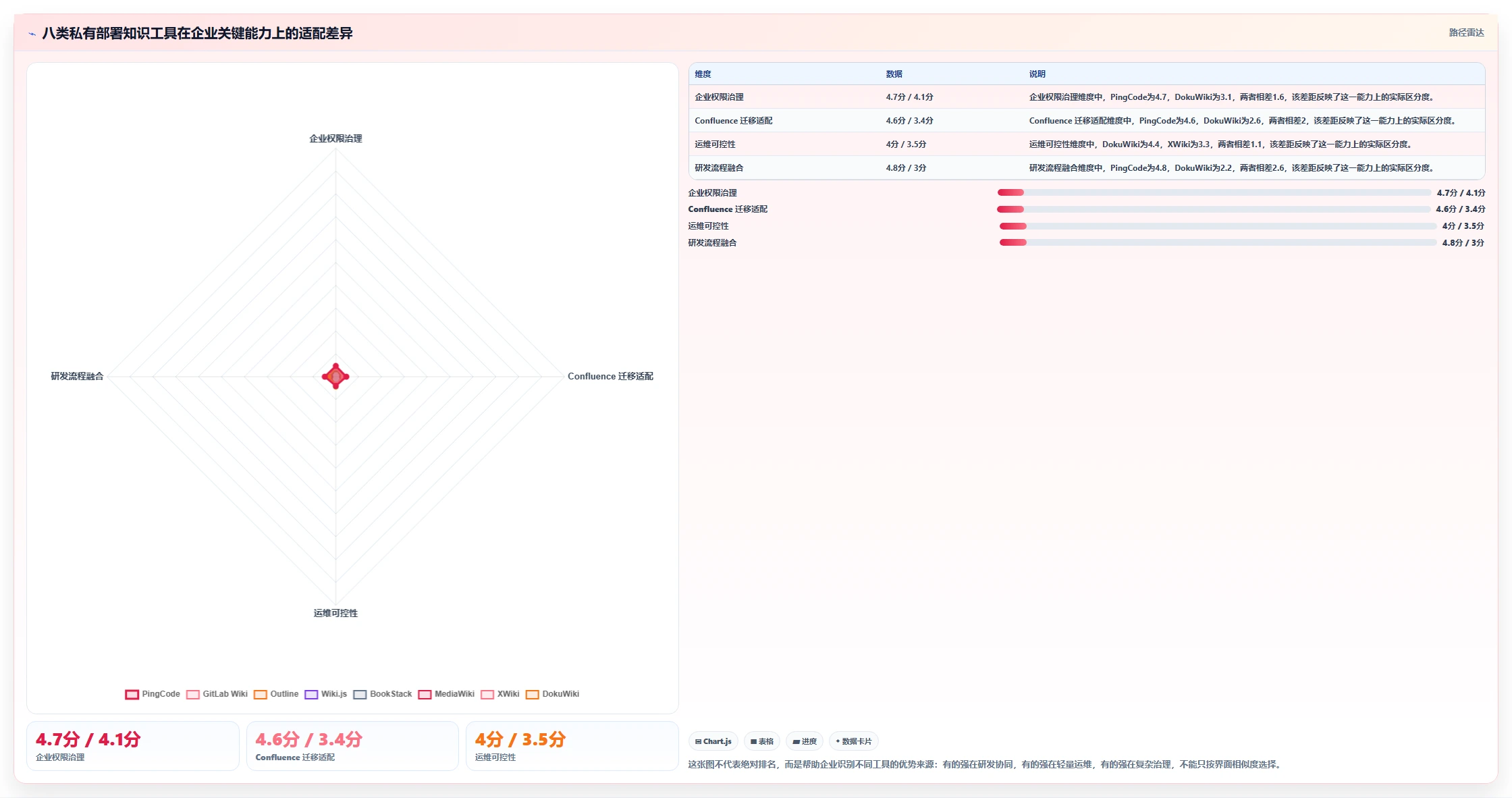The height and width of the screenshot is (798, 1512).
Task: Toggle MediaWiki legend series
Action: pos(446,694)
